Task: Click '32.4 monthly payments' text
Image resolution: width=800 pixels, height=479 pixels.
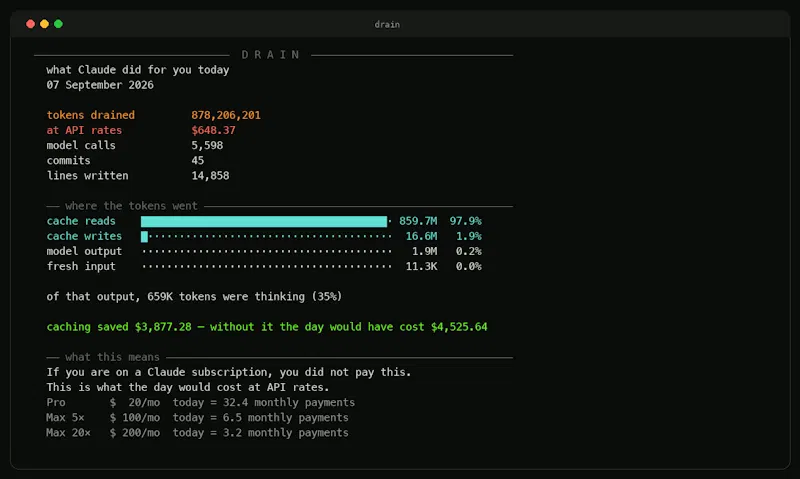Action: click(289, 402)
